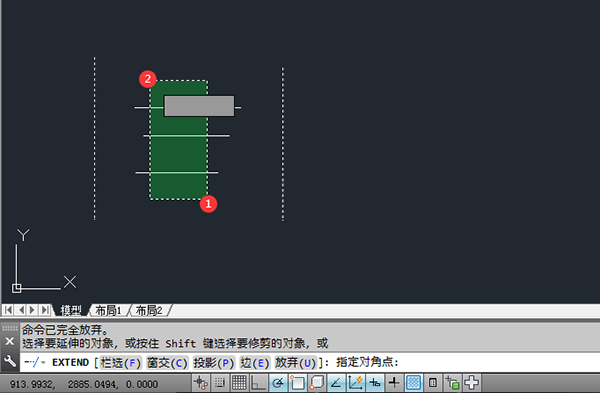
Task: Choose 边(E) command option
Action: click(x=254, y=362)
